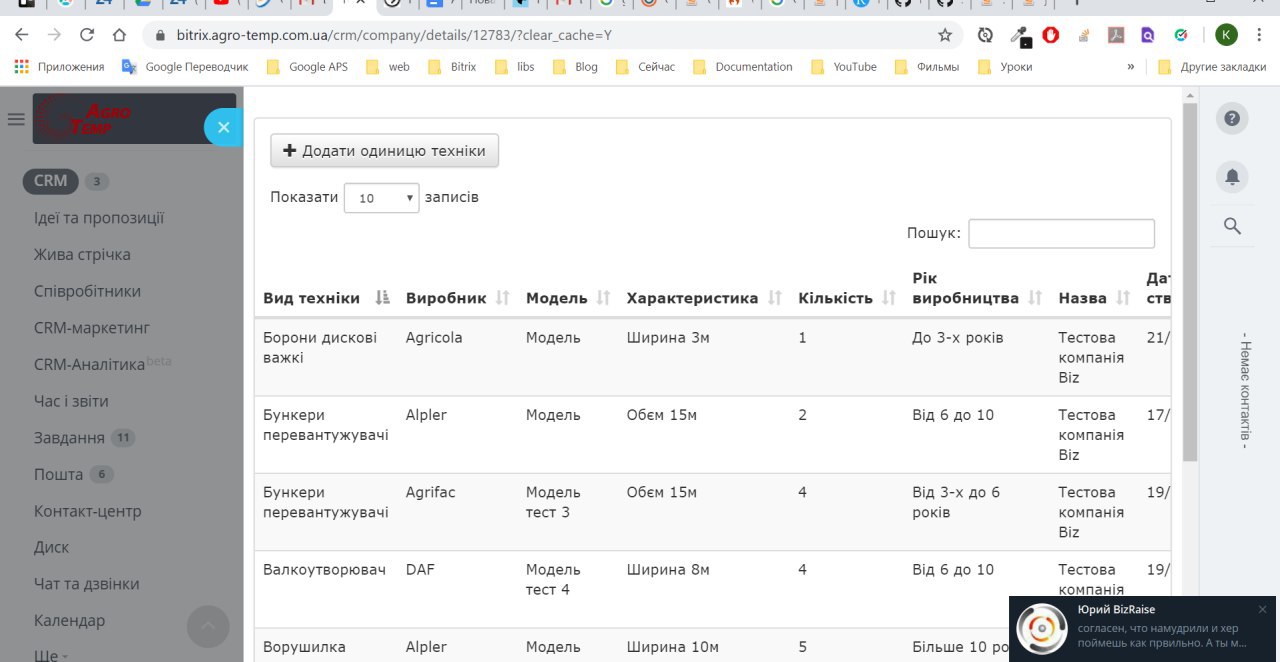
Task: Click the browser address bar URL
Action: [x=394, y=35]
